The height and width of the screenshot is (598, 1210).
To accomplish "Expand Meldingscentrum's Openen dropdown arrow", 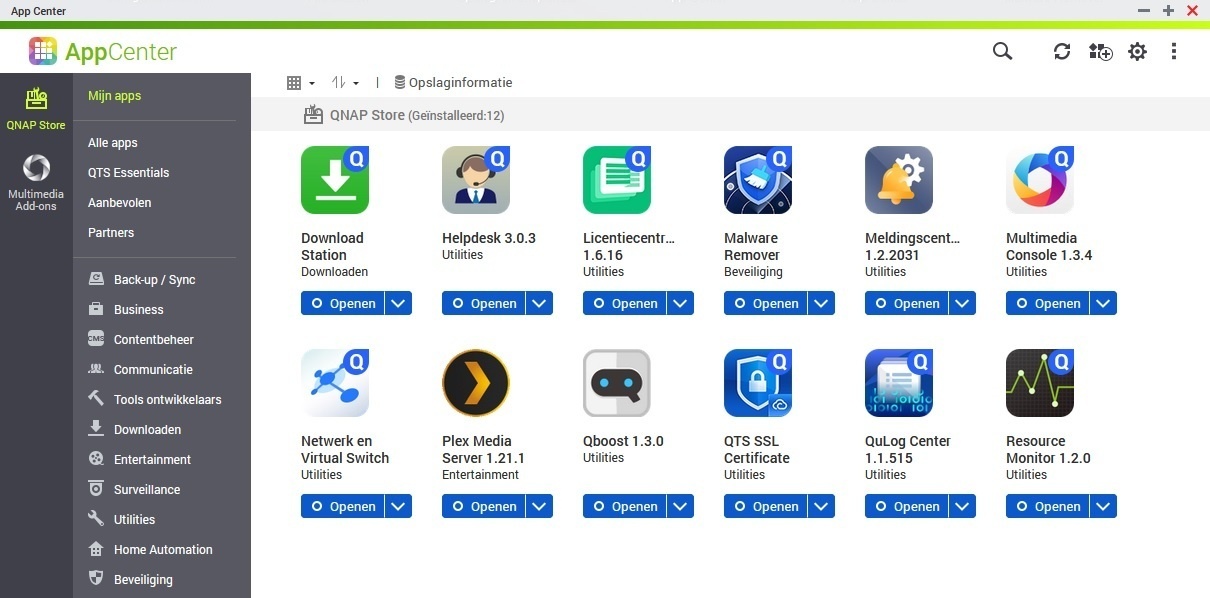I will click(x=963, y=303).
